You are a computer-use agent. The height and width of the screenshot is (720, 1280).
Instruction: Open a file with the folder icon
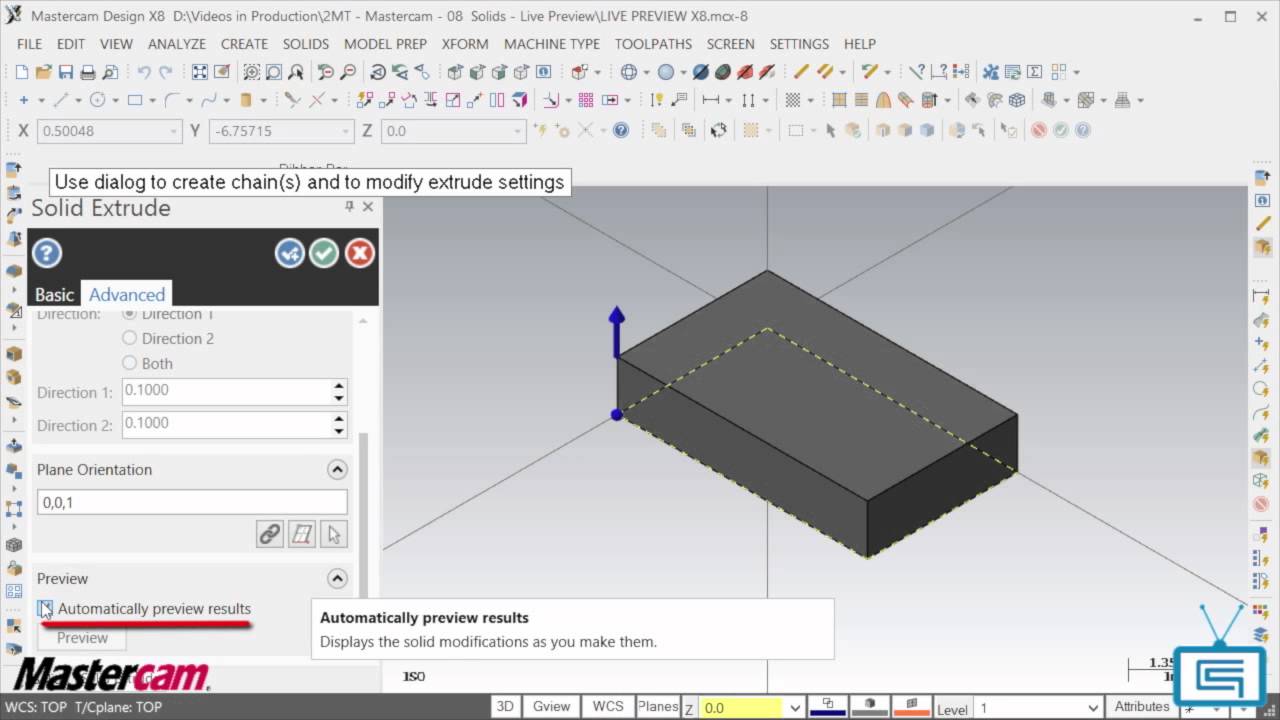click(43, 72)
